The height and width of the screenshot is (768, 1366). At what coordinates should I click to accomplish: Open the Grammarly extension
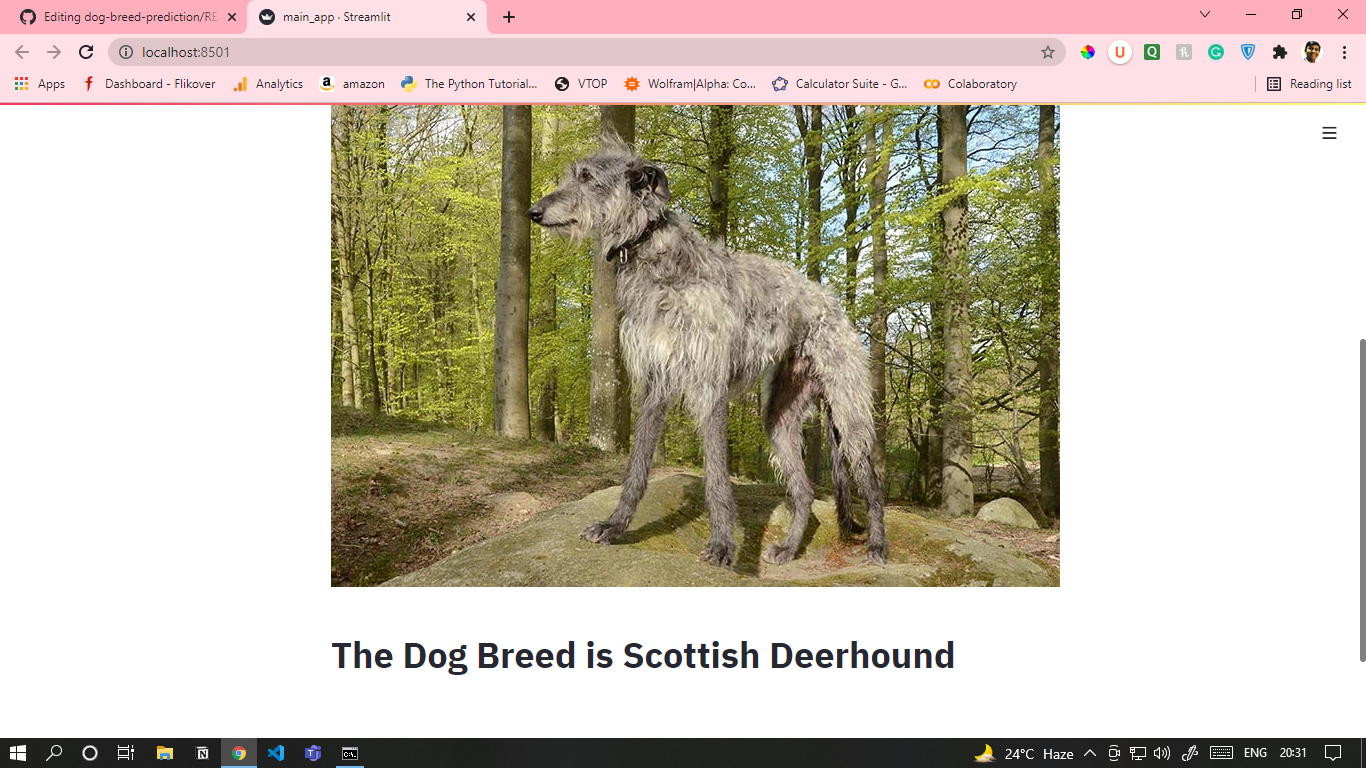[1215, 51]
